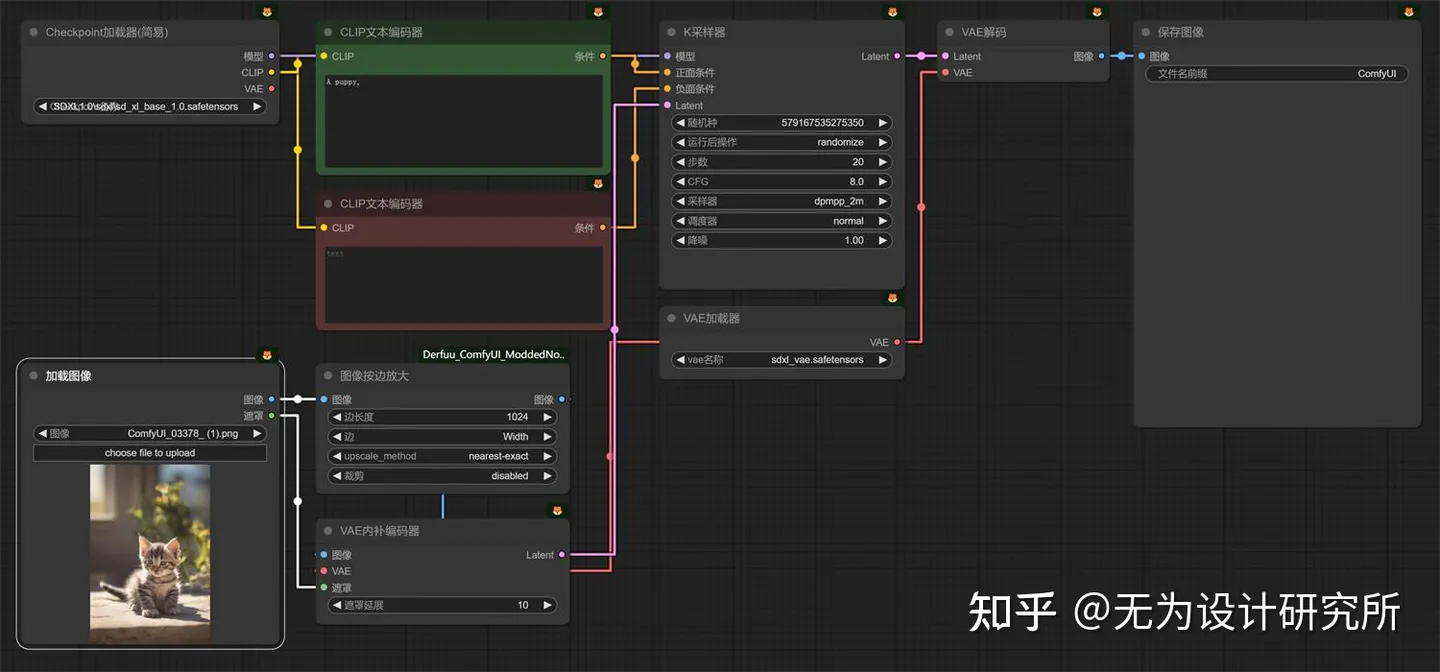This screenshot has width=1440, height=672.
Task: Open the 采样器 dpmpp_2m dropdown
Action: pyautogui.click(x=781, y=201)
